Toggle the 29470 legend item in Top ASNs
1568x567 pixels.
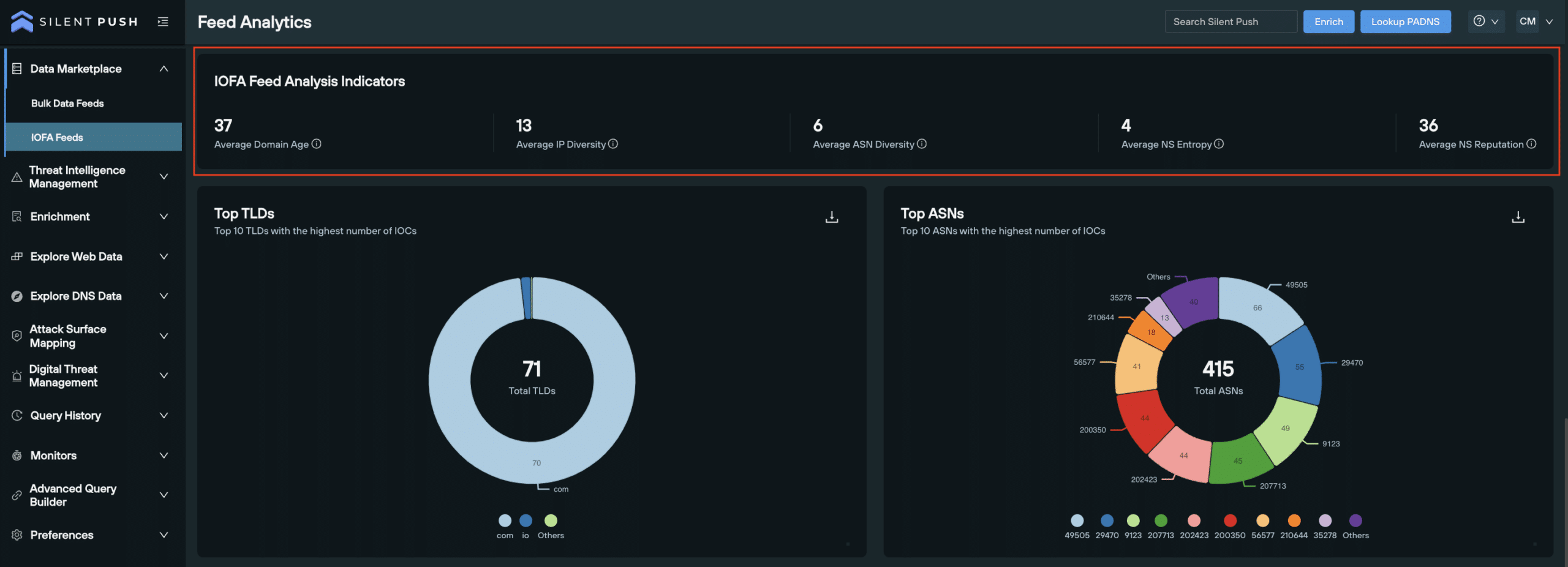[1107, 526]
